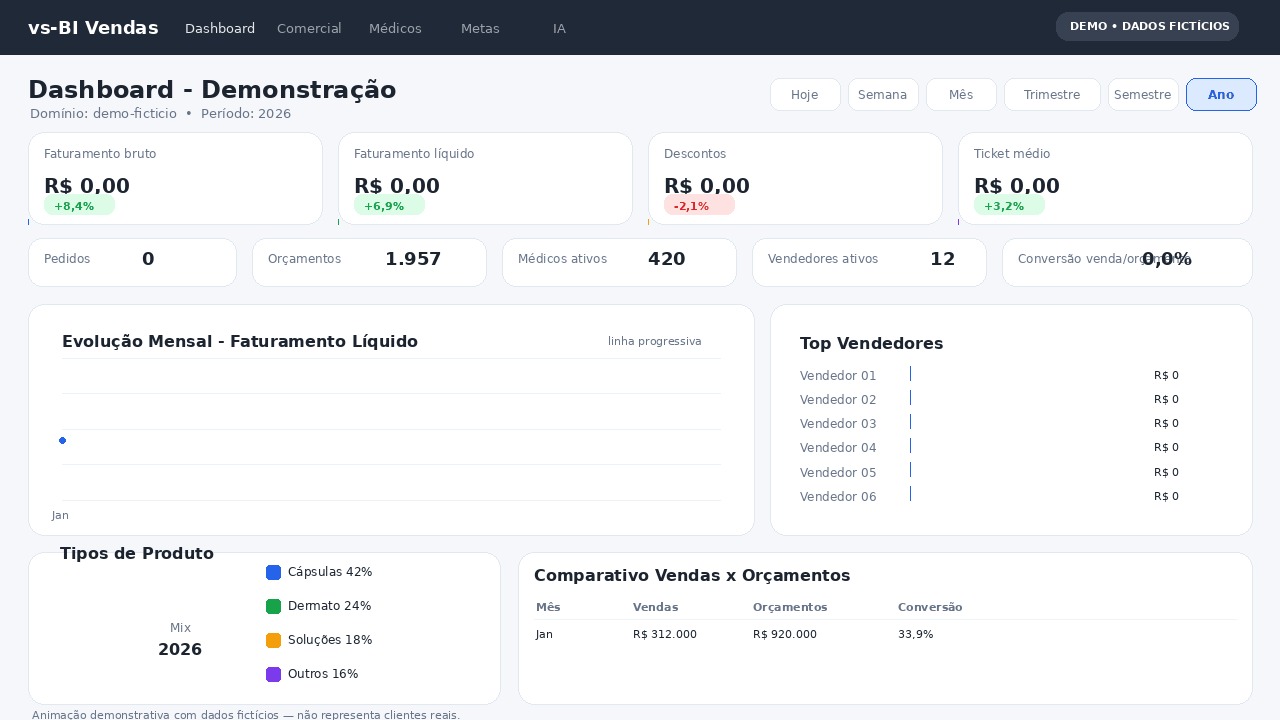Screen dimensions: 1280x720
Task: Click the Conversão column header
Action: click(930, 607)
